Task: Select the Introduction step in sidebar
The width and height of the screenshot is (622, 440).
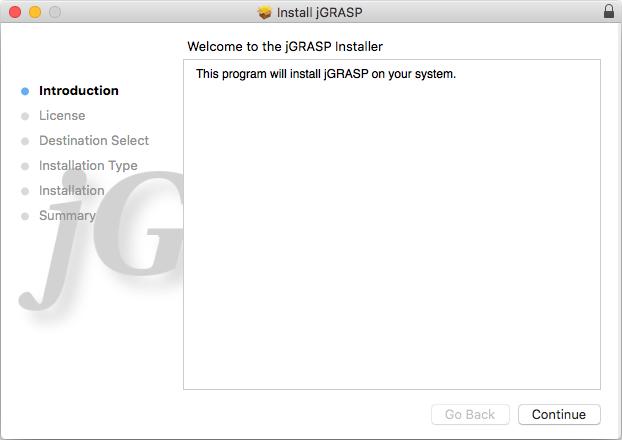Action: click(x=78, y=91)
